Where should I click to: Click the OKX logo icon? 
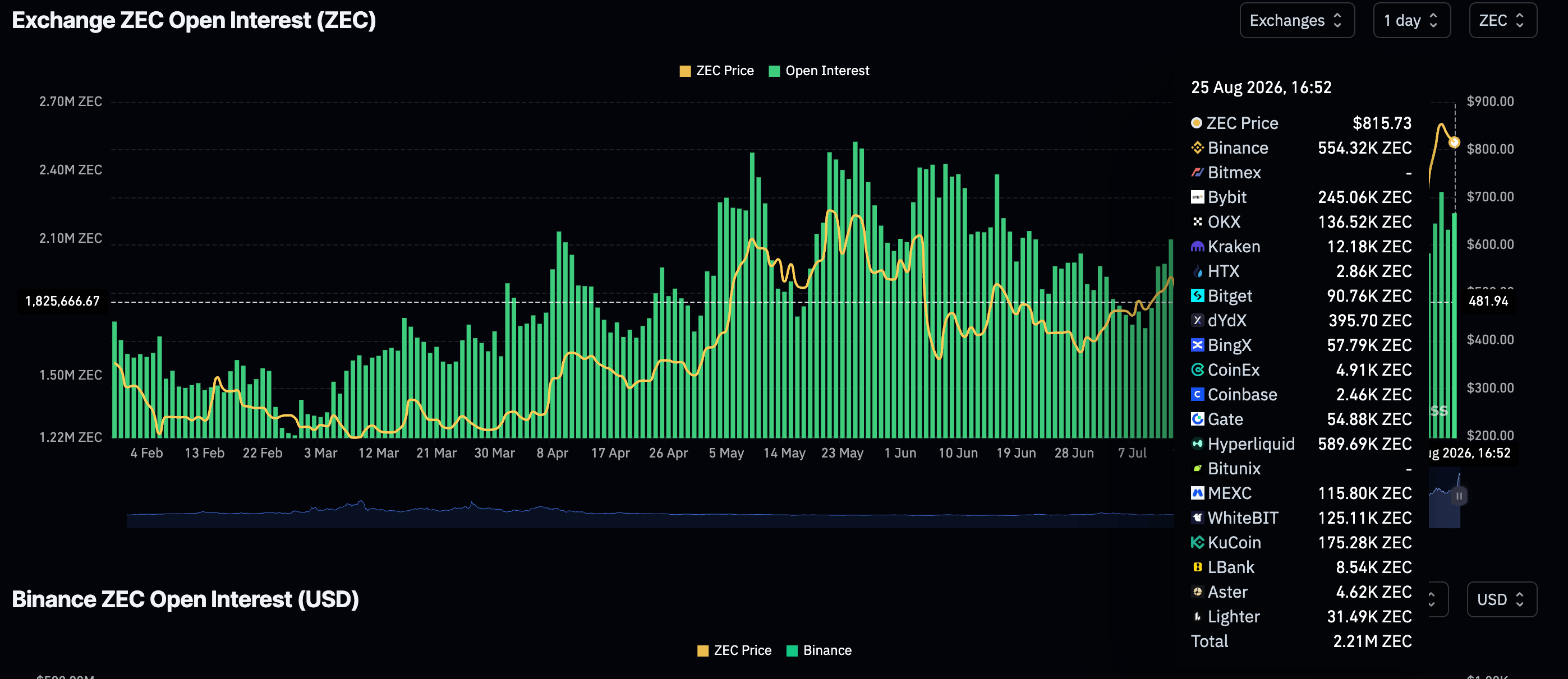(1197, 222)
